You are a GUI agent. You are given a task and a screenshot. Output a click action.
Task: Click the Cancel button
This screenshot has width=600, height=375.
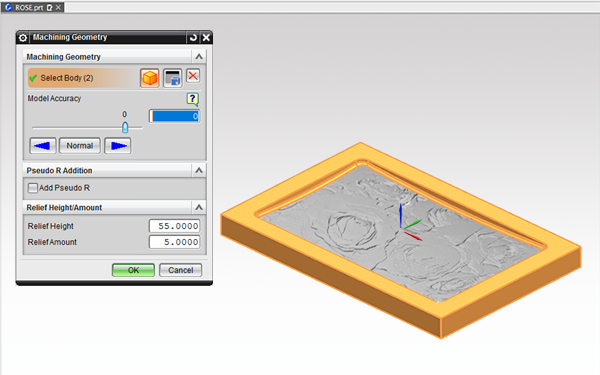click(x=181, y=270)
